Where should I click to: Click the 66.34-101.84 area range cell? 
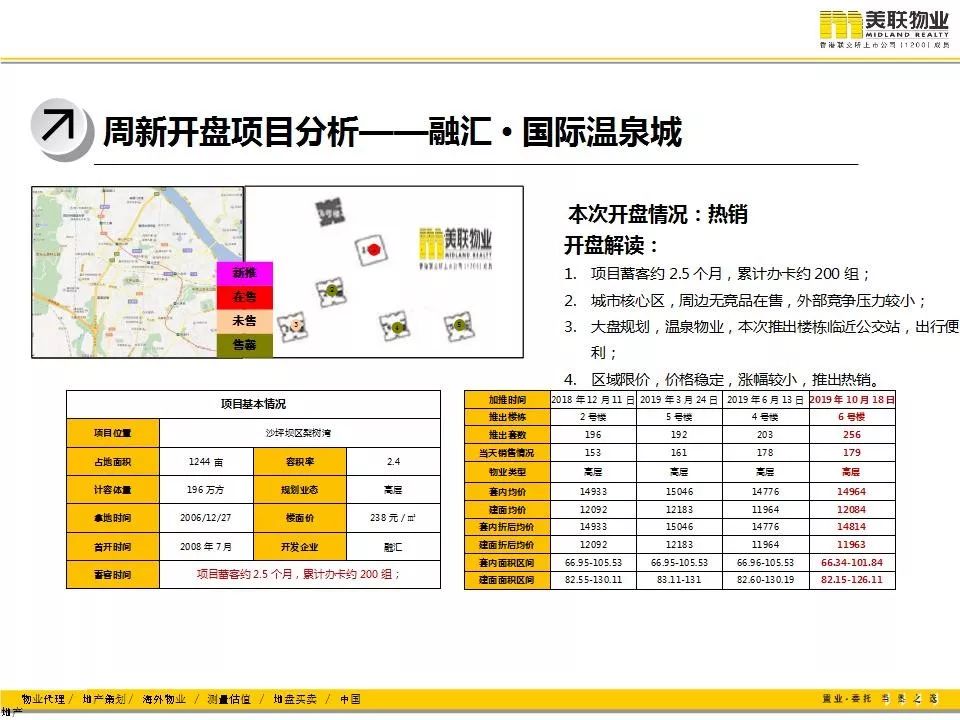[852, 563]
